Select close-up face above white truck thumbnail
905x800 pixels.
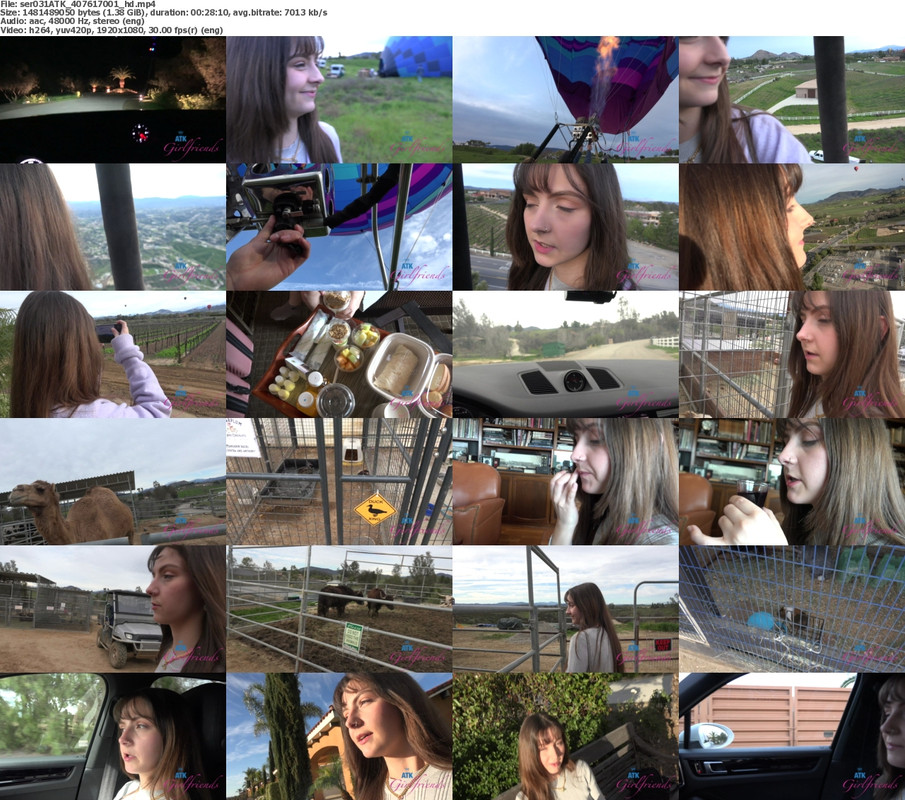[792, 99]
